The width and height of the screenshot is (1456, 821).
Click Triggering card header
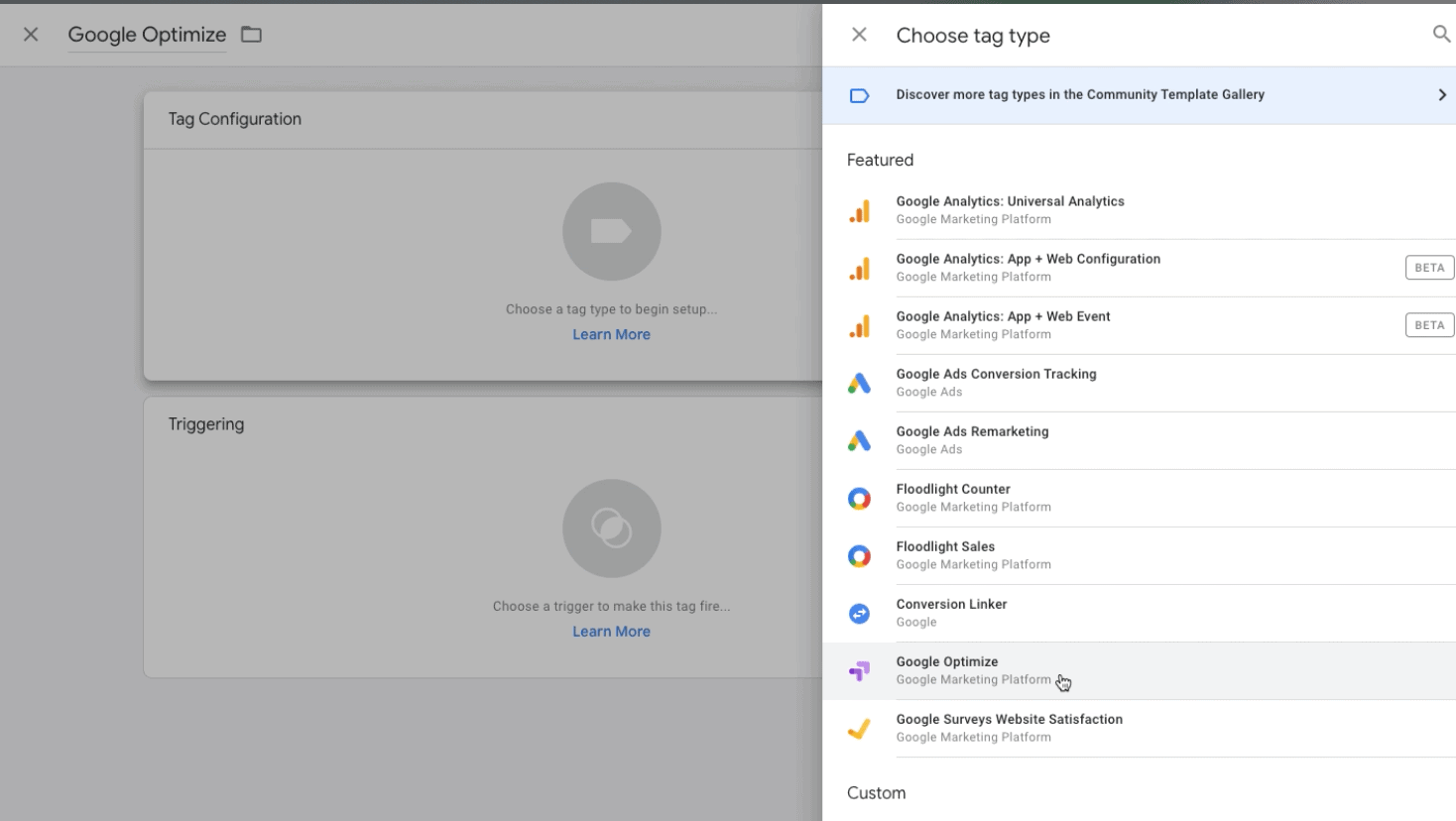pyautogui.click(x=206, y=424)
